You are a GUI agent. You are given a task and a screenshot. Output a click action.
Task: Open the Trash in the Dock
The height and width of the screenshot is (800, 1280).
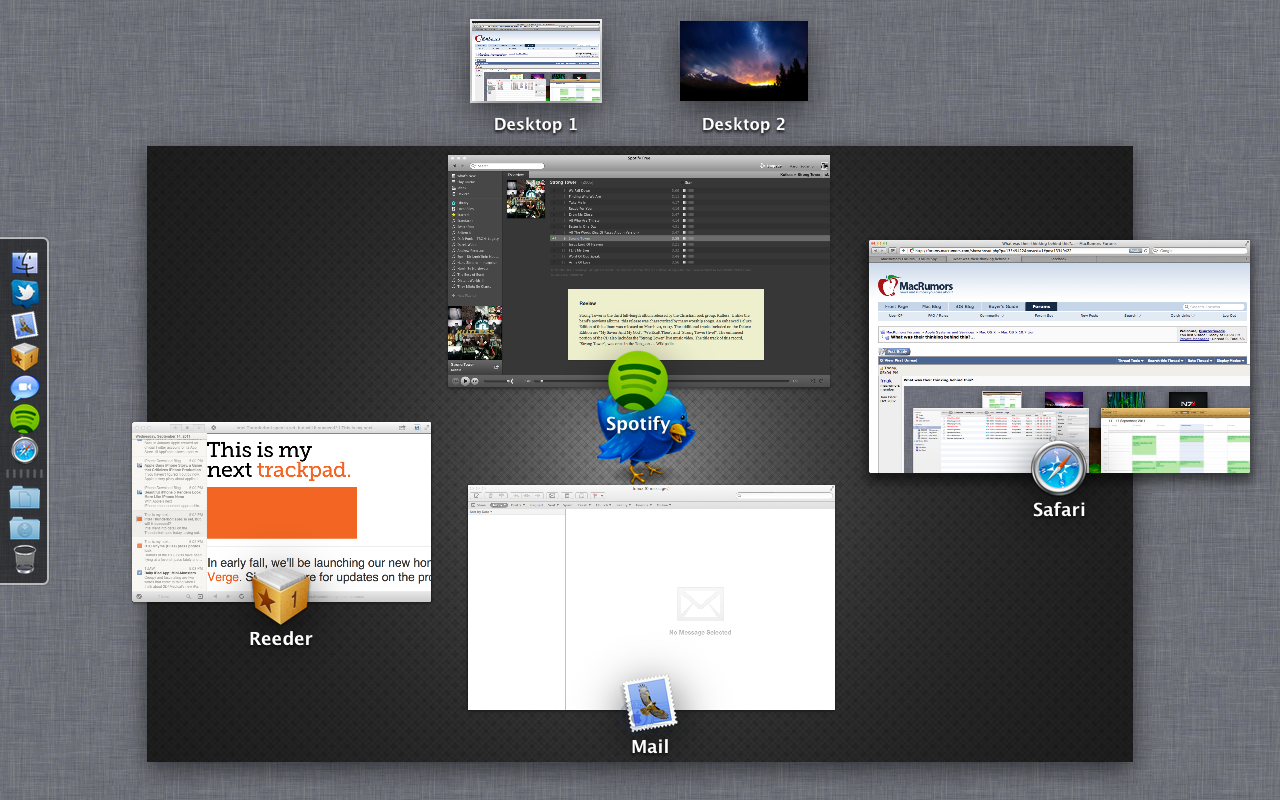(25, 559)
